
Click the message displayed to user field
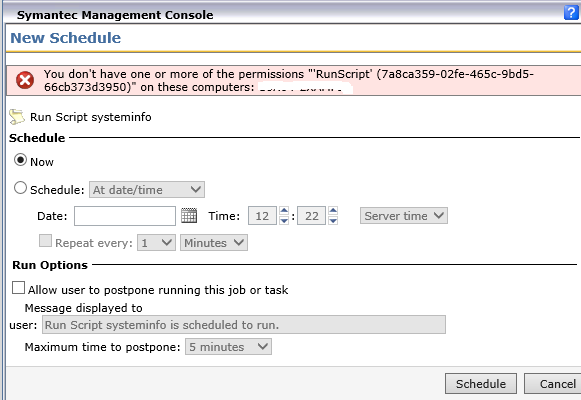point(244,325)
